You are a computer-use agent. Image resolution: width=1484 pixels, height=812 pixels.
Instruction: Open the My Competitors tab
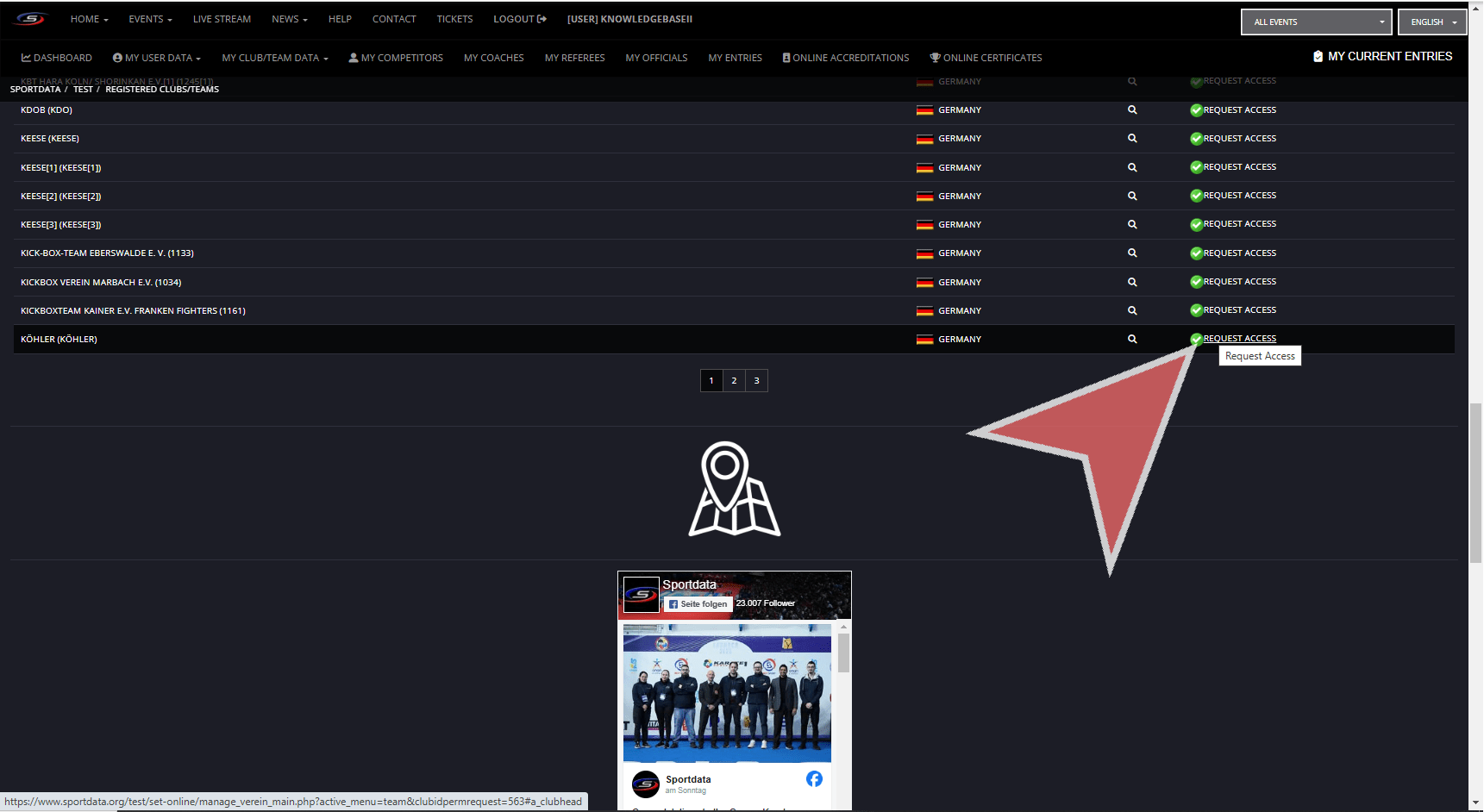(396, 58)
